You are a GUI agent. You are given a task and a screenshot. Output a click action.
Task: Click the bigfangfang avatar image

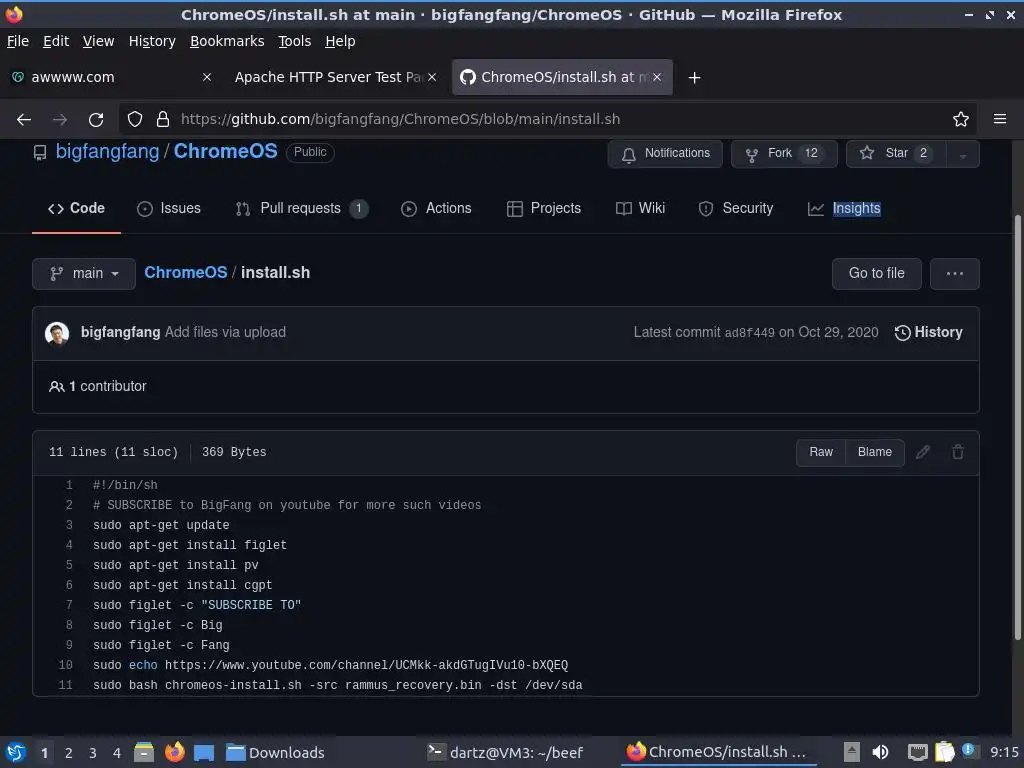(x=57, y=333)
